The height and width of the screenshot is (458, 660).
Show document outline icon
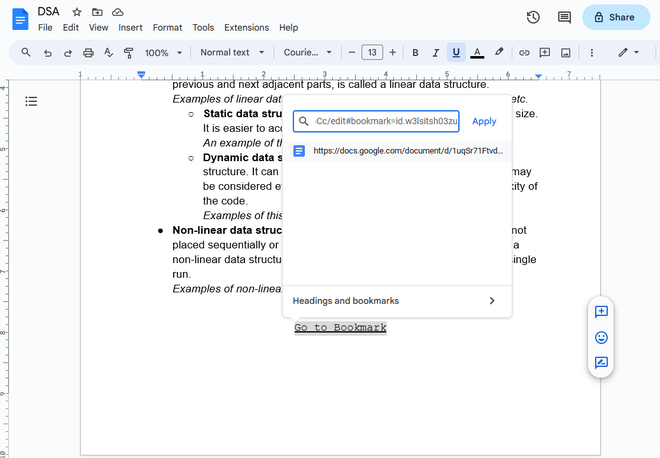pyautogui.click(x=31, y=101)
